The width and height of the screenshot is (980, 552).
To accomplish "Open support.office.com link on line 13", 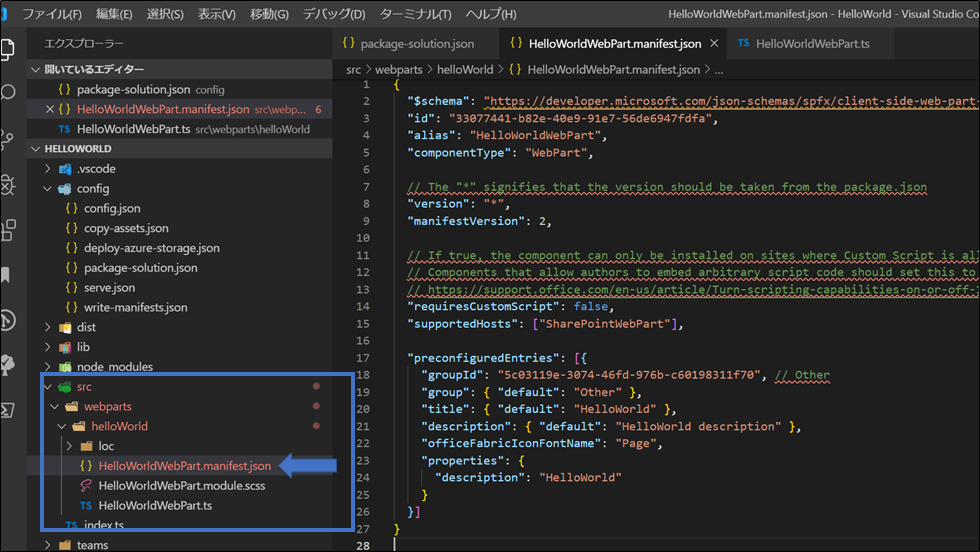I will click(x=704, y=289).
